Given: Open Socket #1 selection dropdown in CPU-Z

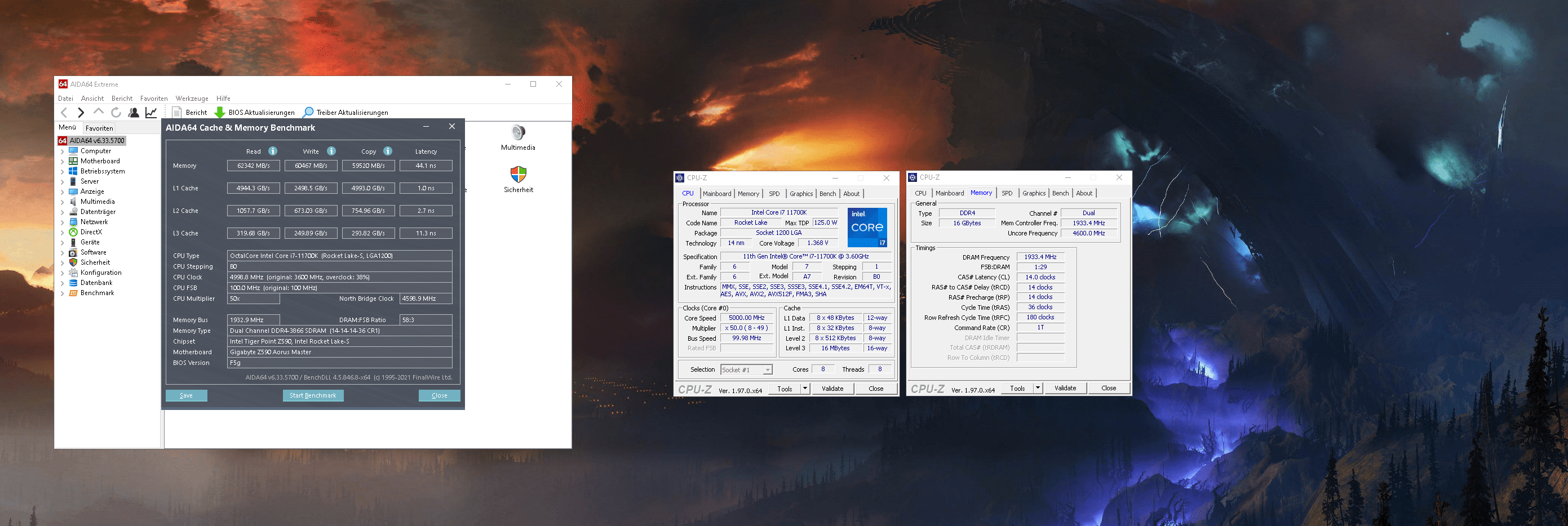Looking at the screenshot, I should 746,369.
